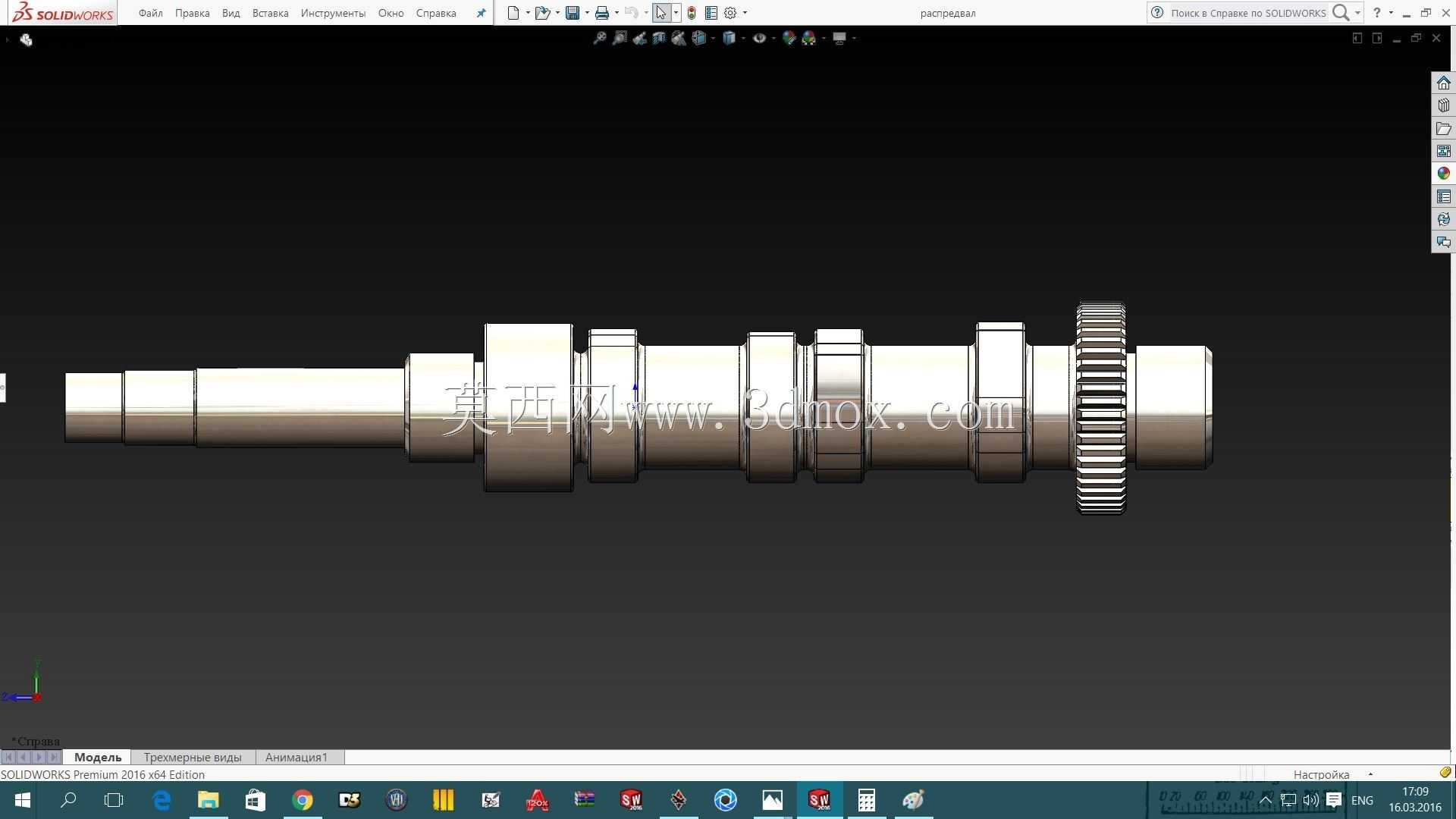Expand the Open document dropdown arrow
The height and width of the screenshot is (819, 1456).
pyautogui.click(x=557, y=13)
